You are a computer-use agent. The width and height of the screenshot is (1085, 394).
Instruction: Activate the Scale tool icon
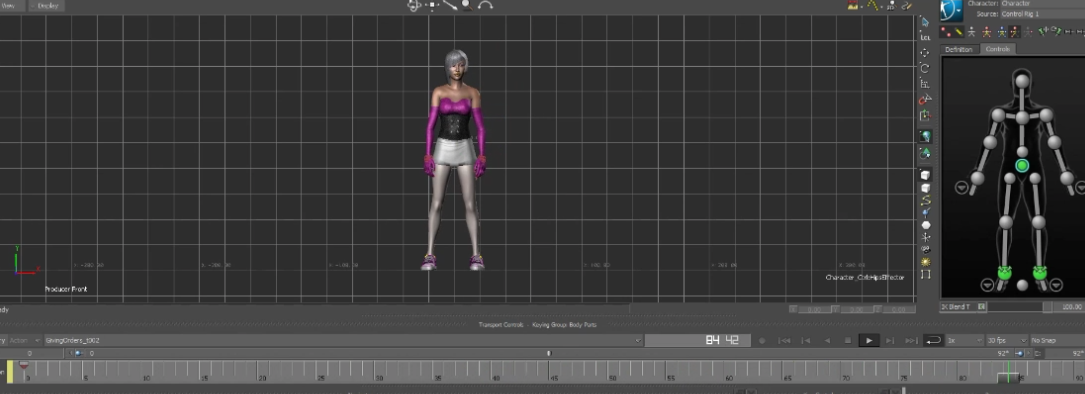pos(924,84)
